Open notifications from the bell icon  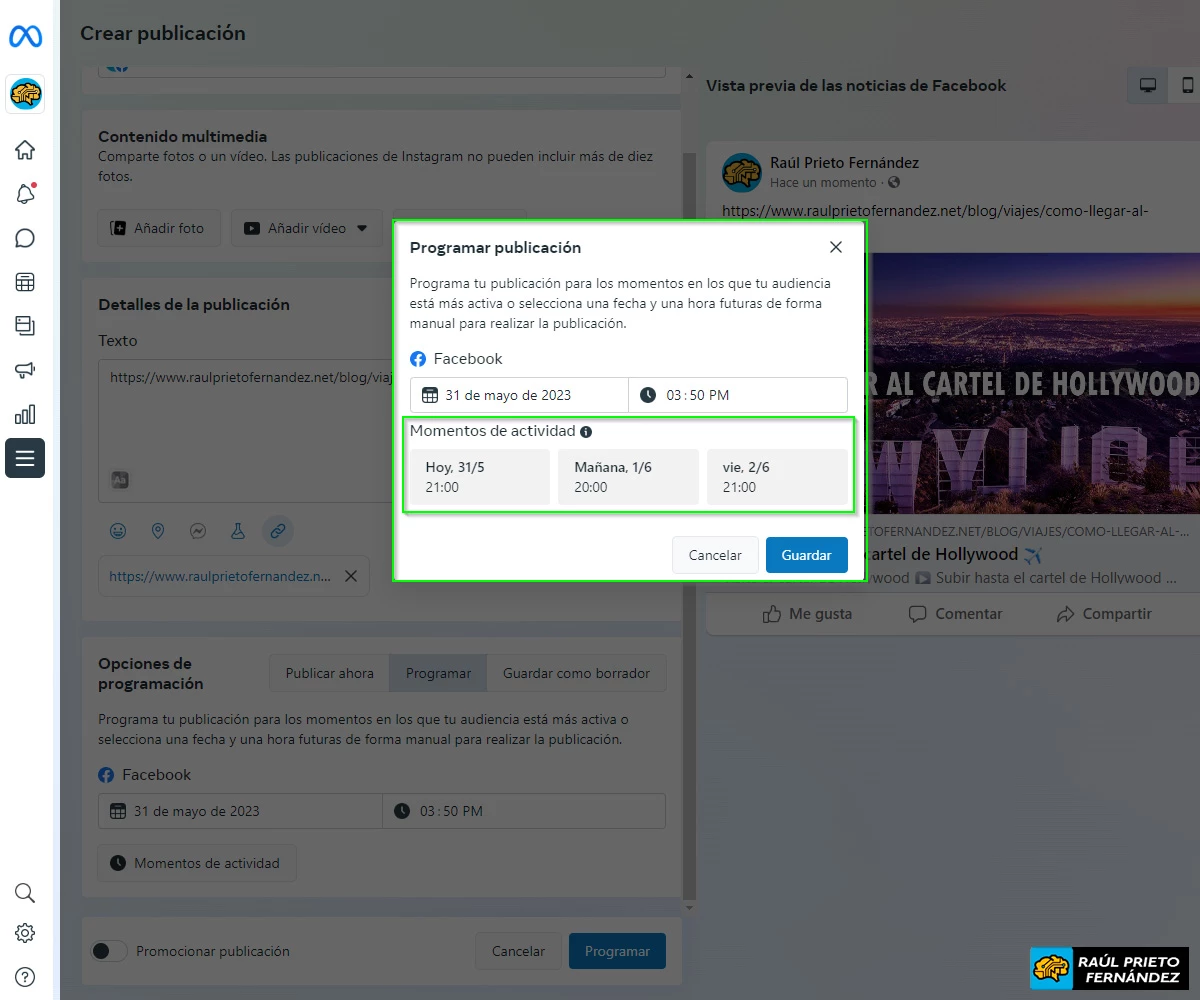[x=25, y=192]
